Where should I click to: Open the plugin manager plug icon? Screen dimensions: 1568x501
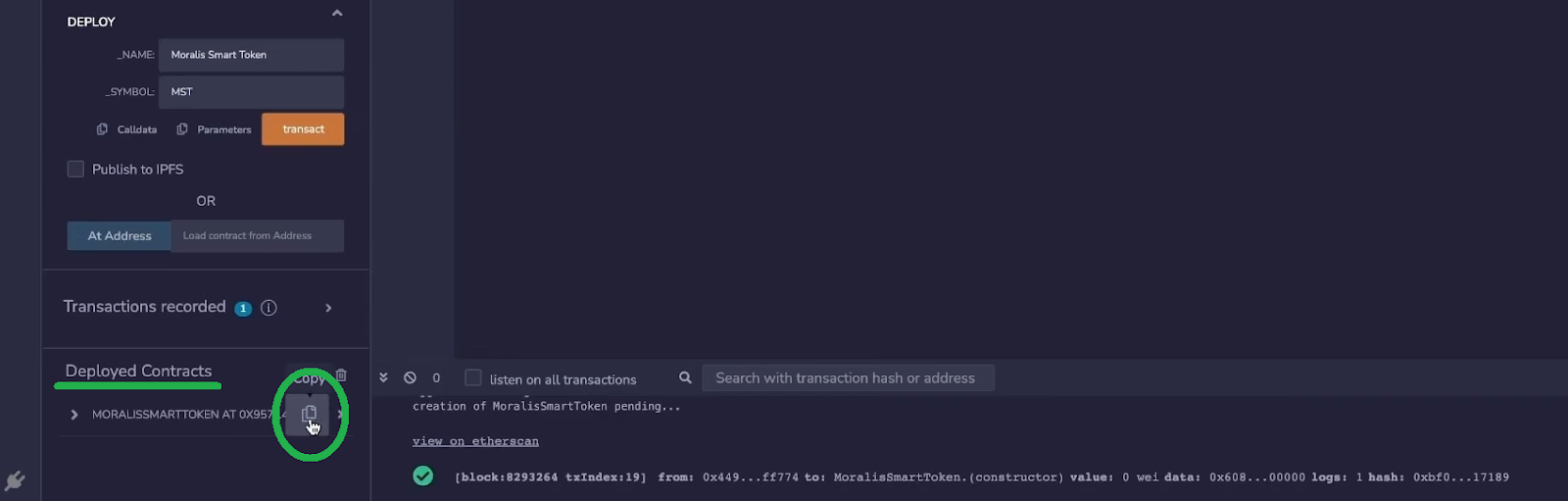(15, 480)
